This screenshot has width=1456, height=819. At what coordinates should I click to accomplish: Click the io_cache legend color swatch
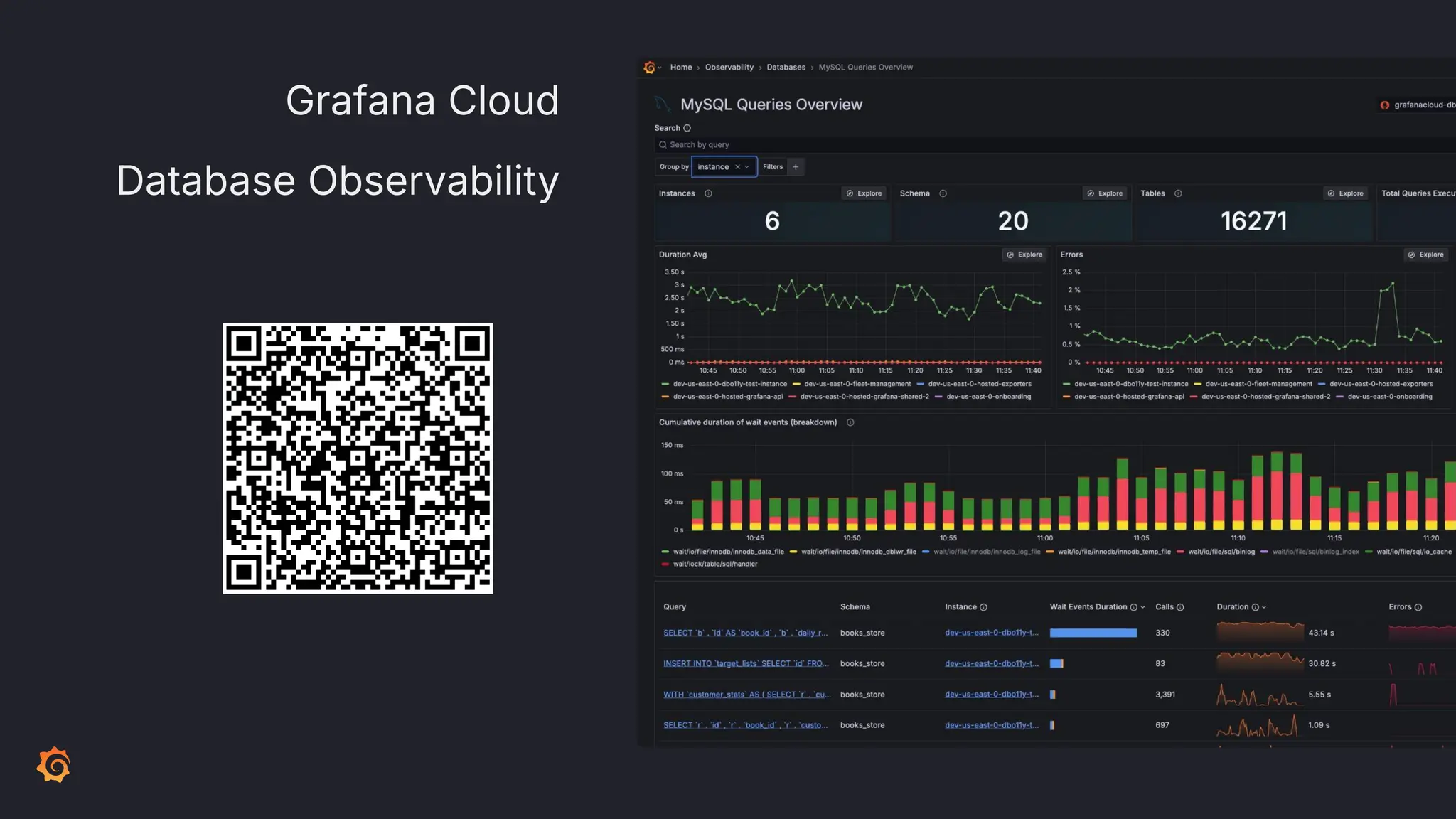[x=1369, y=552]
